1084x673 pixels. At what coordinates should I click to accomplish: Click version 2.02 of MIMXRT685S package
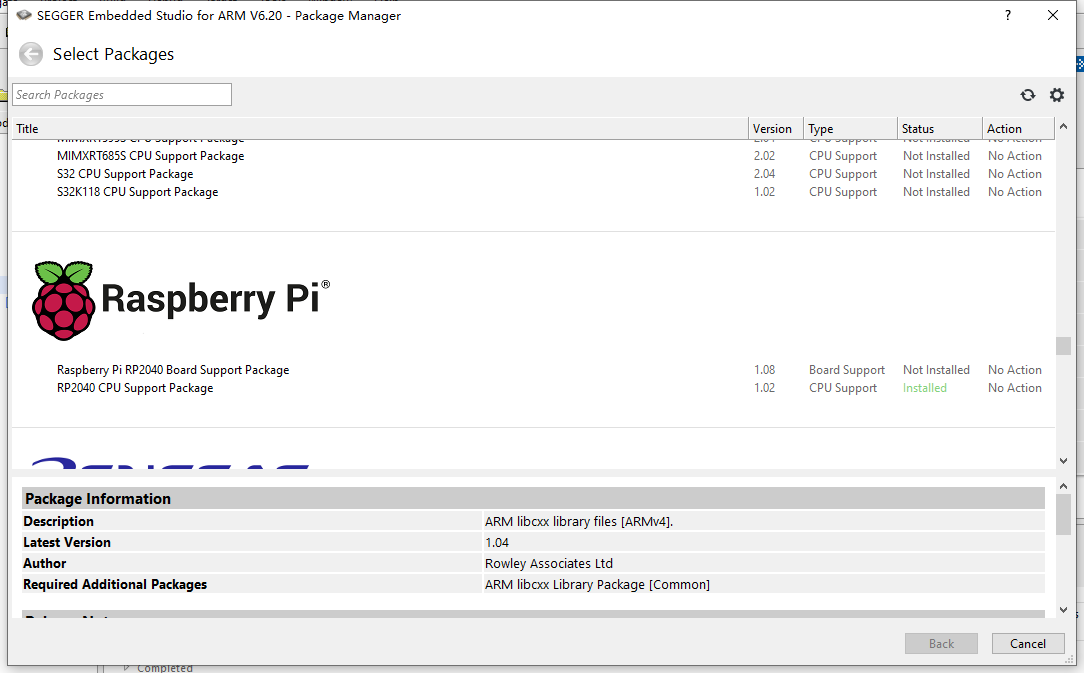click(x=765, y=156)
